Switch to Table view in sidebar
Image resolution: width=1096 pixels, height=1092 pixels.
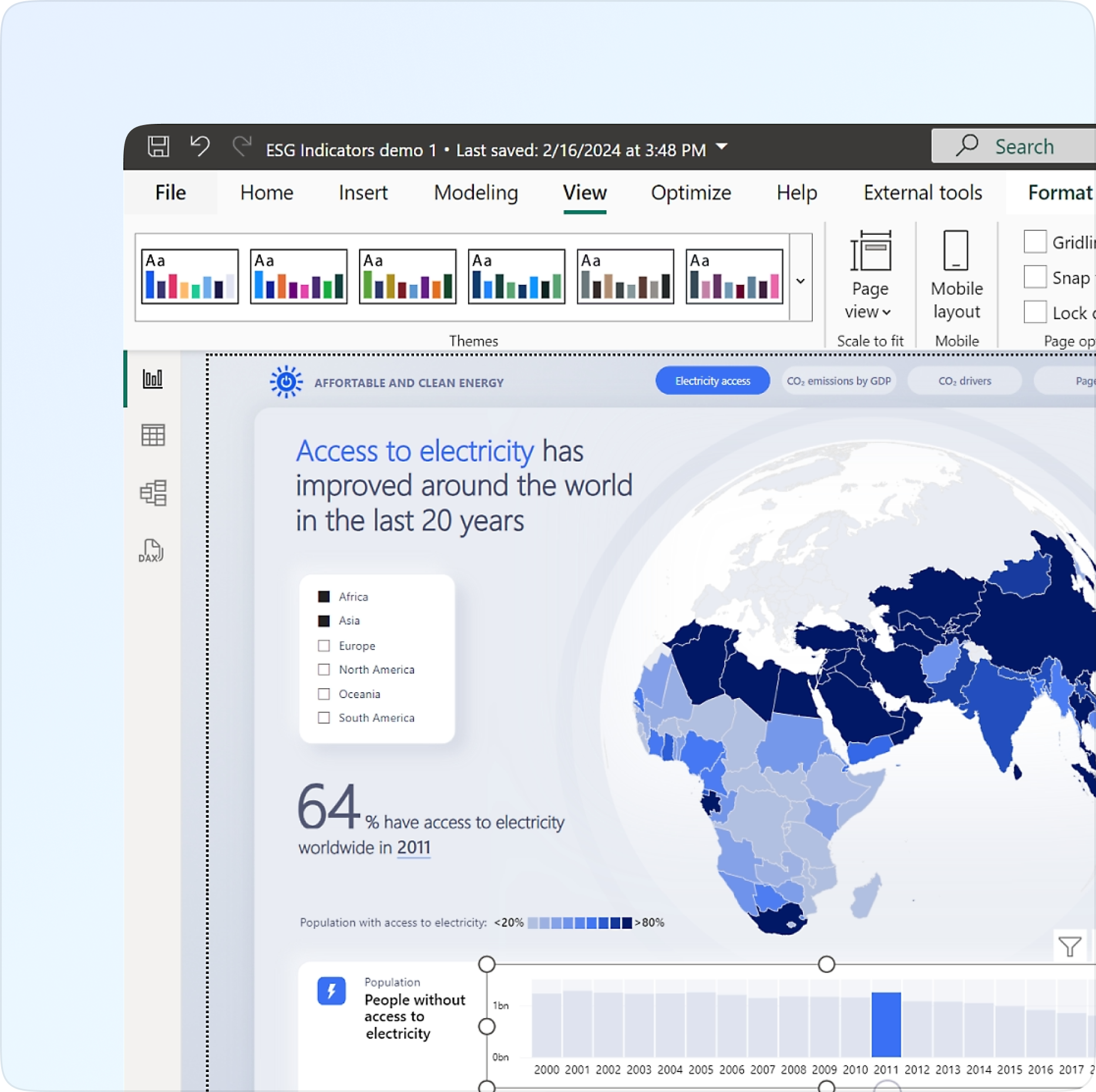pyautogui.click(x=153, y=435)
